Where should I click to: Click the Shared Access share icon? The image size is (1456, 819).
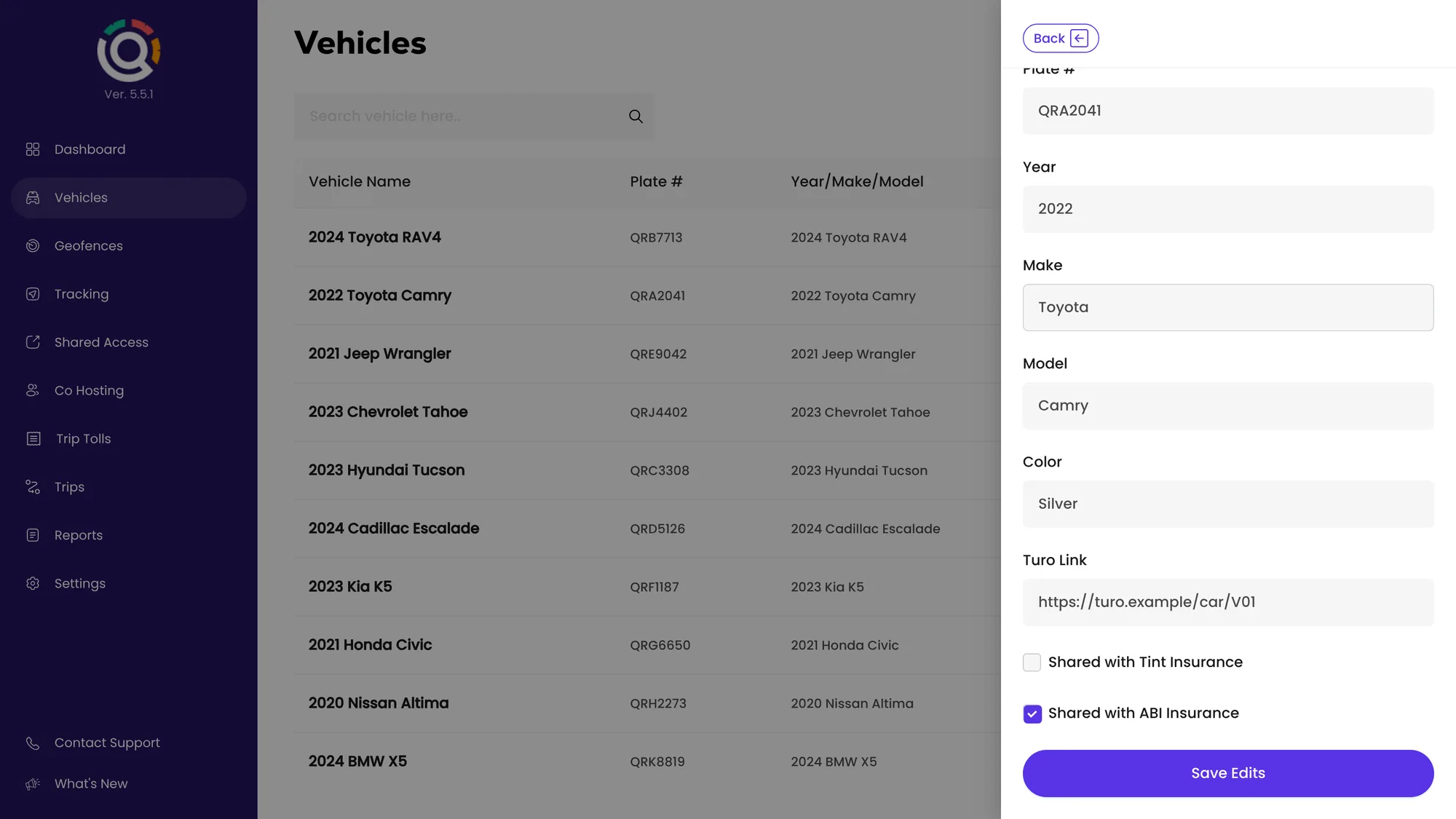click(33, 342)
